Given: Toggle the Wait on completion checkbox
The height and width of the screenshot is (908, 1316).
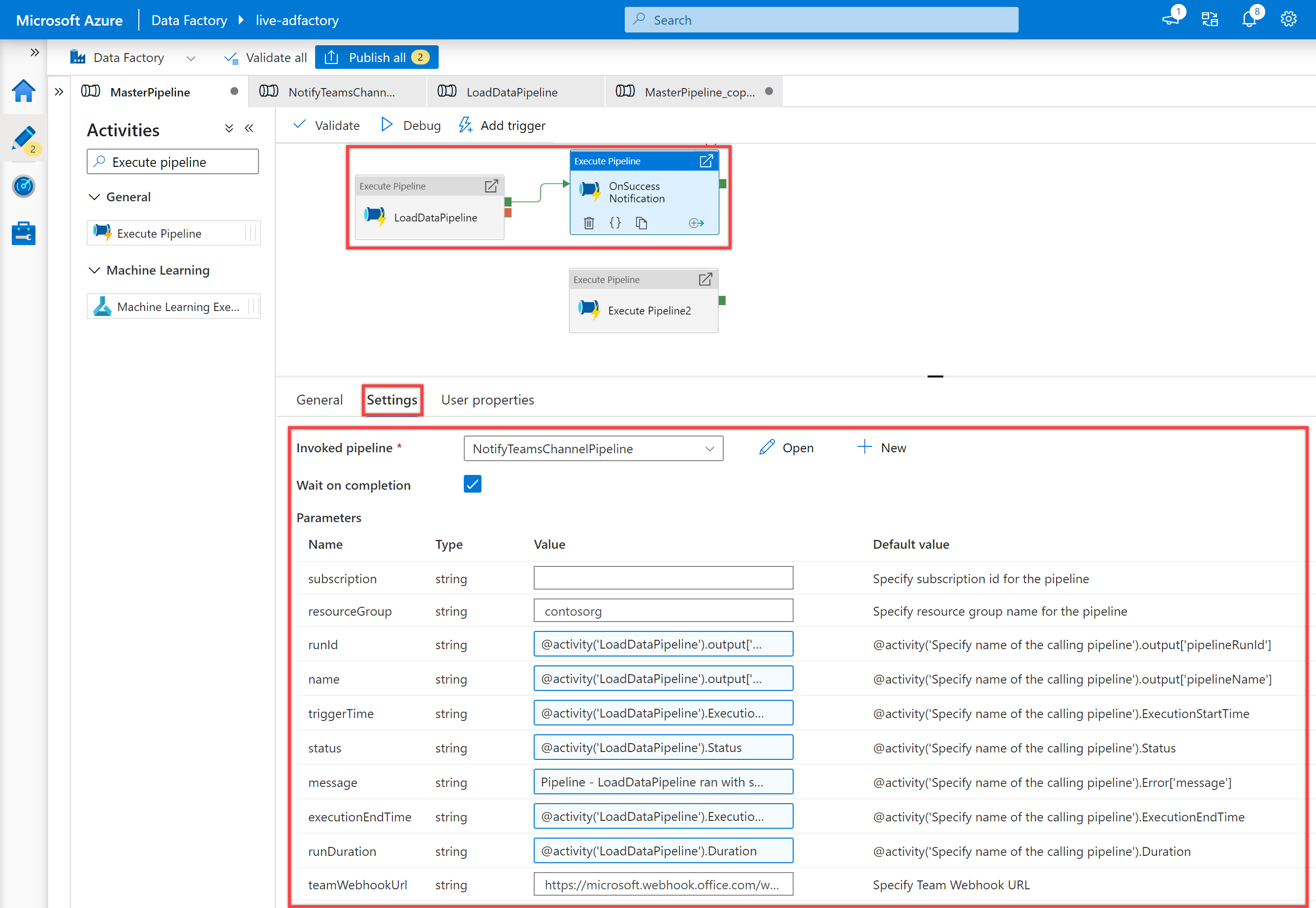Looking at the screenshot, I should point(472,484).
